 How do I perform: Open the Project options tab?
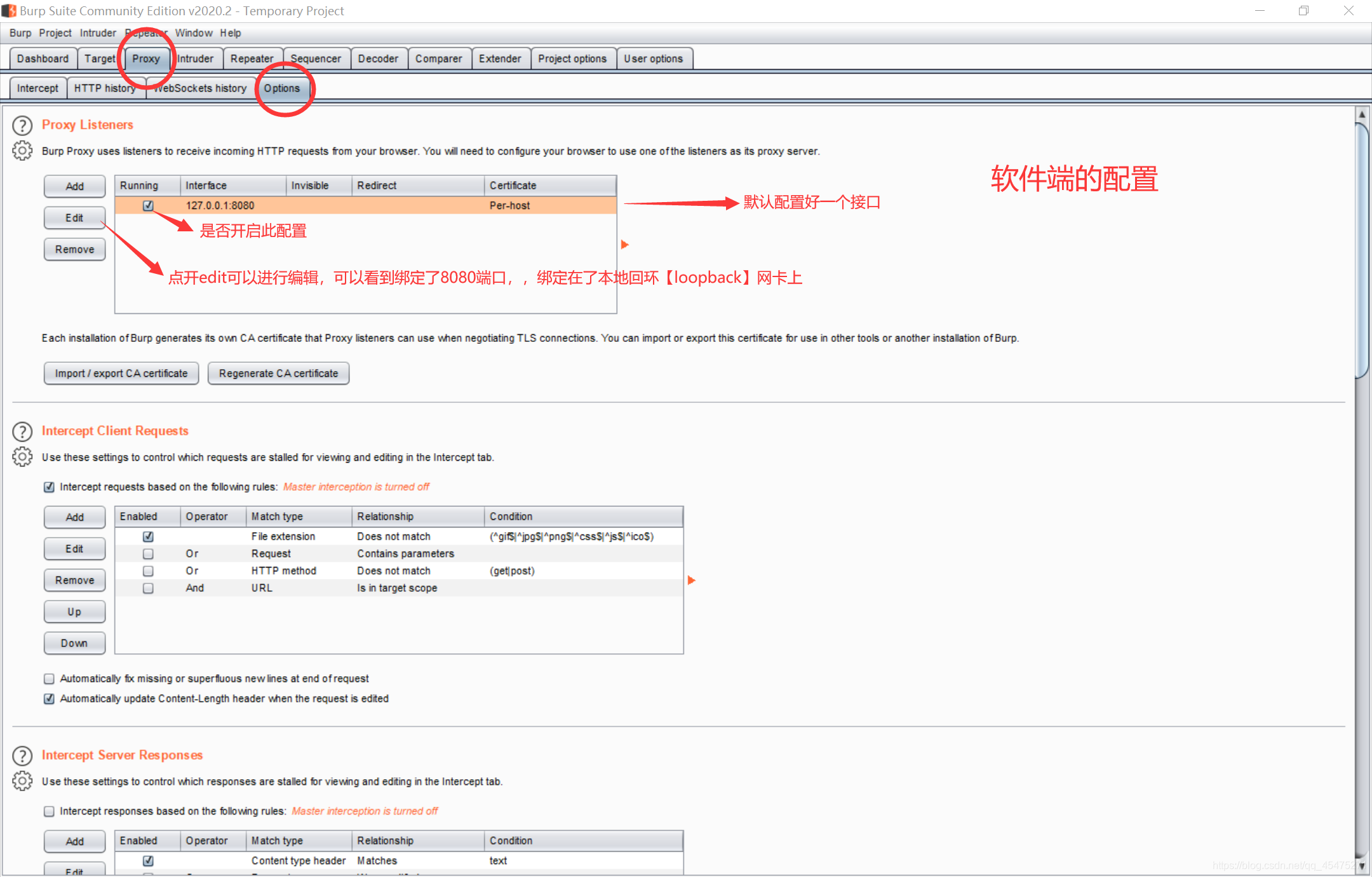[572, 58]
